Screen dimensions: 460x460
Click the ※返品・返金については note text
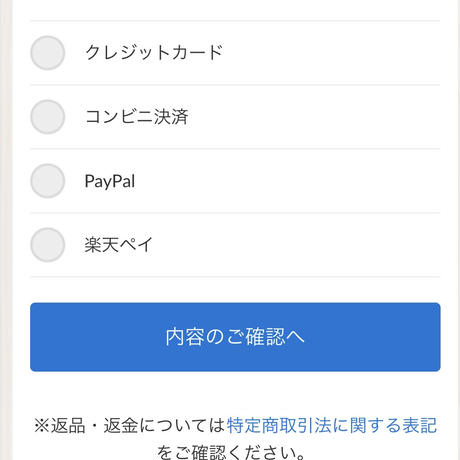pos(130,426)
